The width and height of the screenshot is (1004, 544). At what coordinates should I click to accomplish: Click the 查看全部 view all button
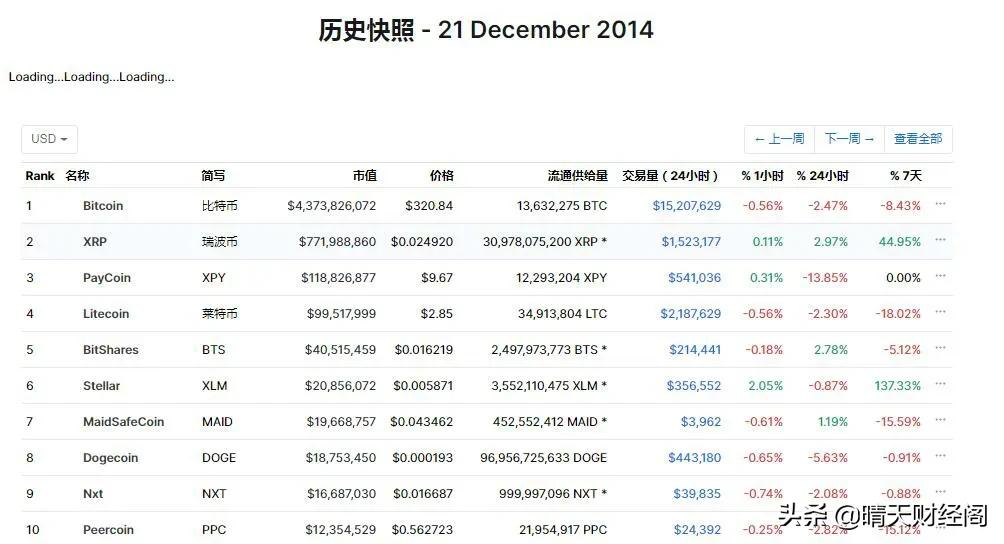pos(918,139)
